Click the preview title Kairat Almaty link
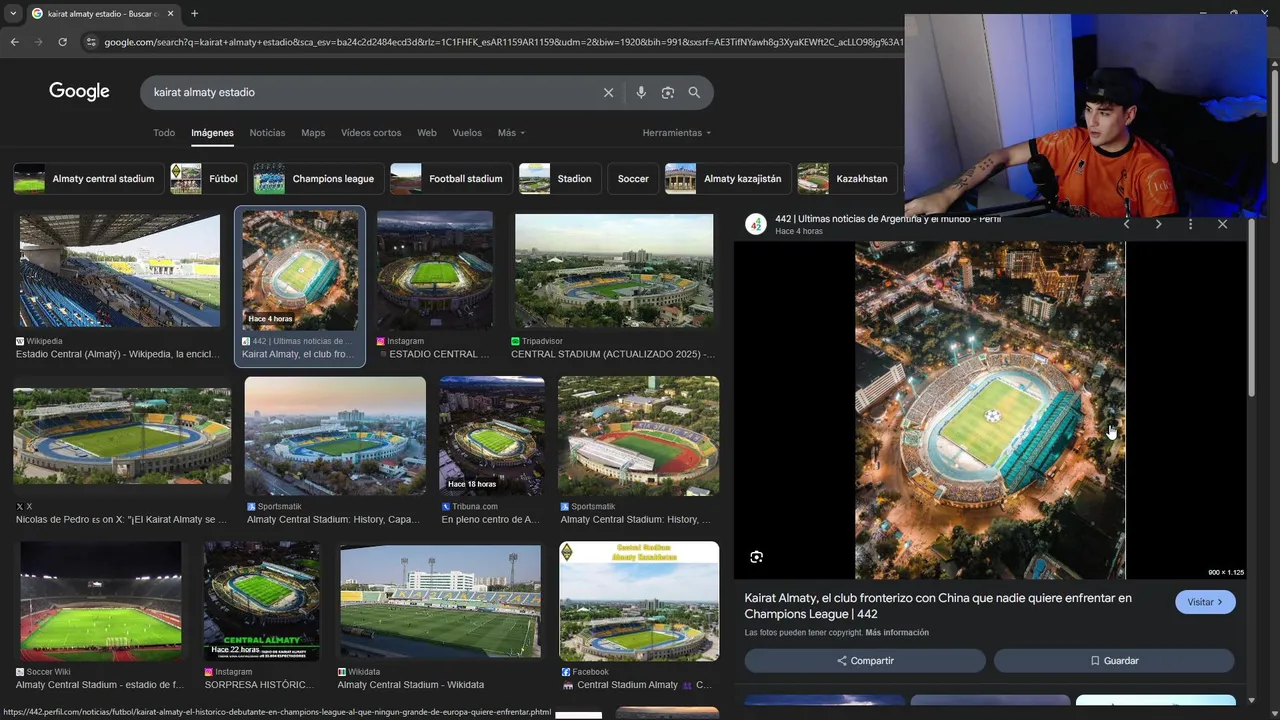Screen dimensions: 1280x720 tap(938, 606)
